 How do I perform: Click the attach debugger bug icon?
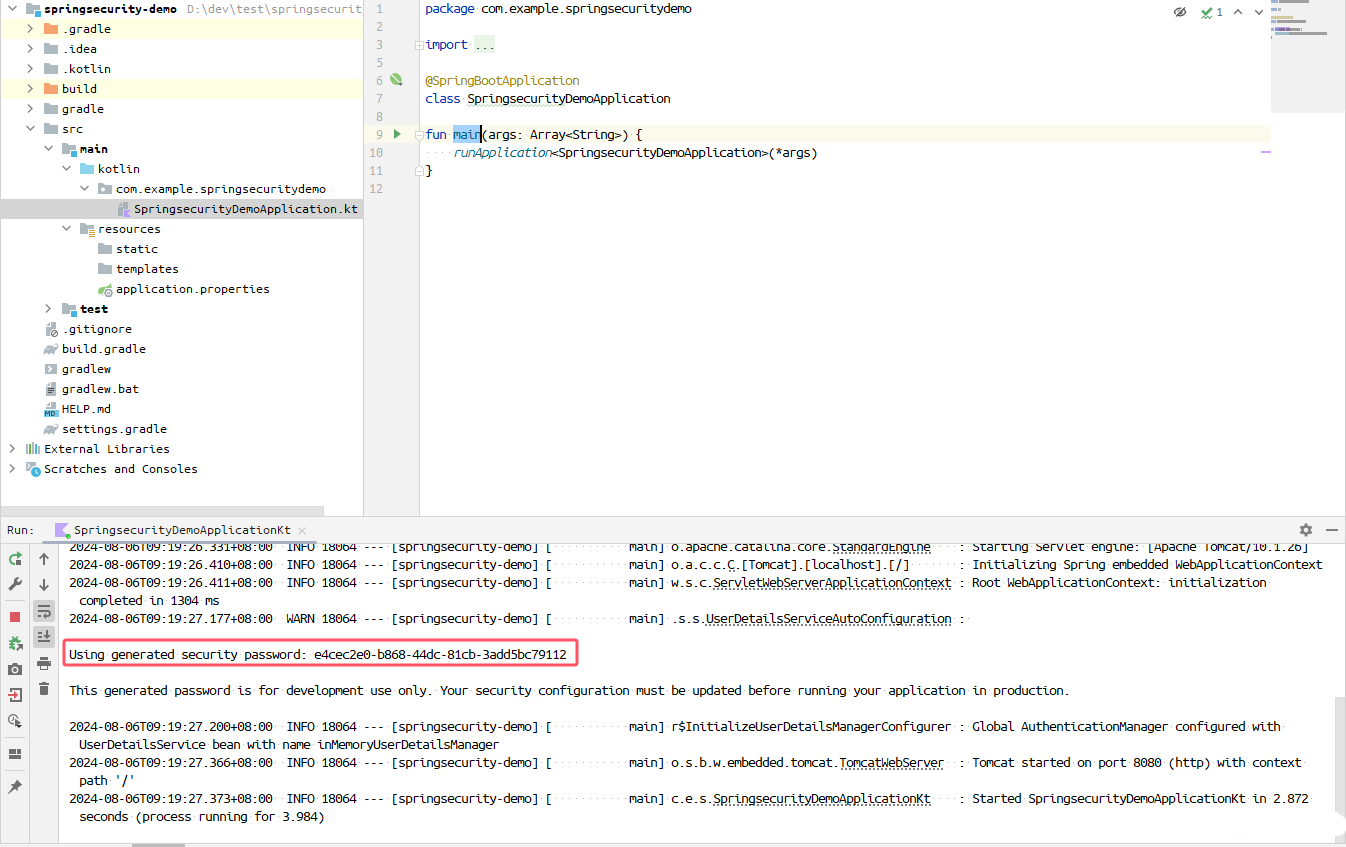(15, 643)
